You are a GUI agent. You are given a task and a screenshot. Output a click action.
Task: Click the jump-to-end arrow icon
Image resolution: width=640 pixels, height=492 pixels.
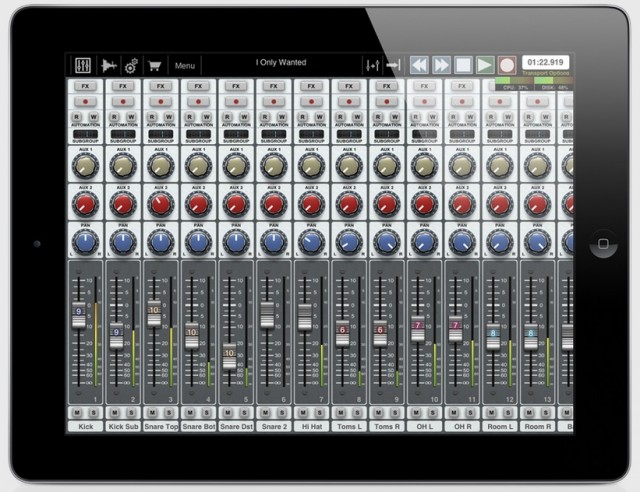click(393, 65)
